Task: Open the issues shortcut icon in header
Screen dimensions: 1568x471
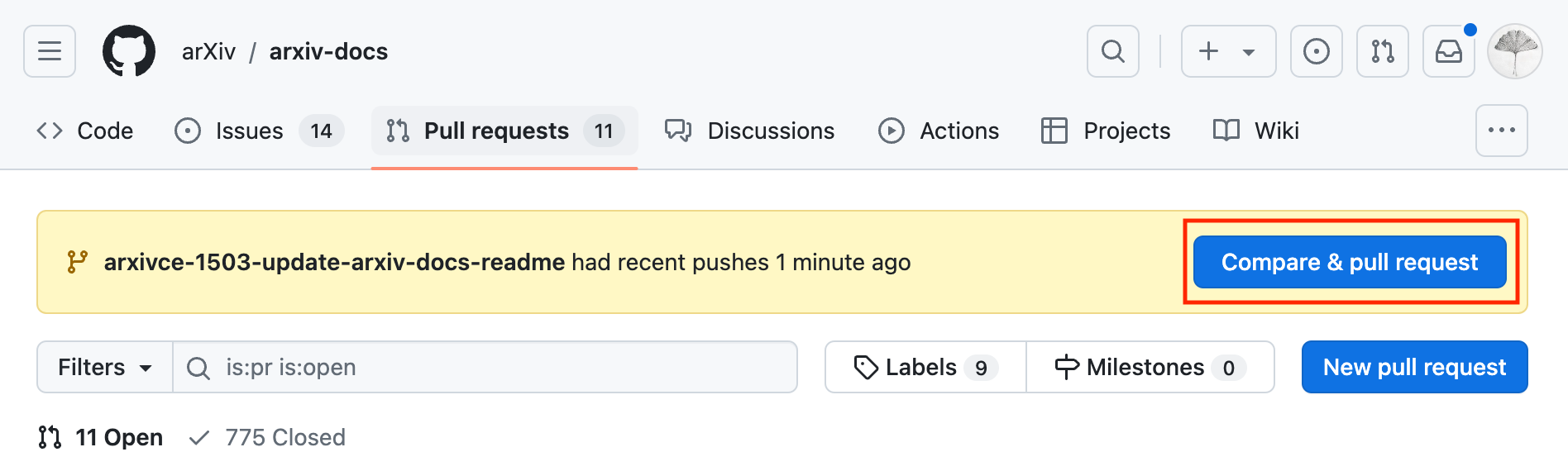Action: [x=1317, y=51]
